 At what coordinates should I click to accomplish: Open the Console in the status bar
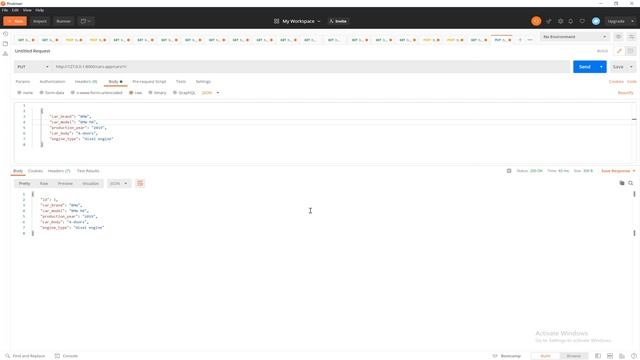[x=67, y=356]
